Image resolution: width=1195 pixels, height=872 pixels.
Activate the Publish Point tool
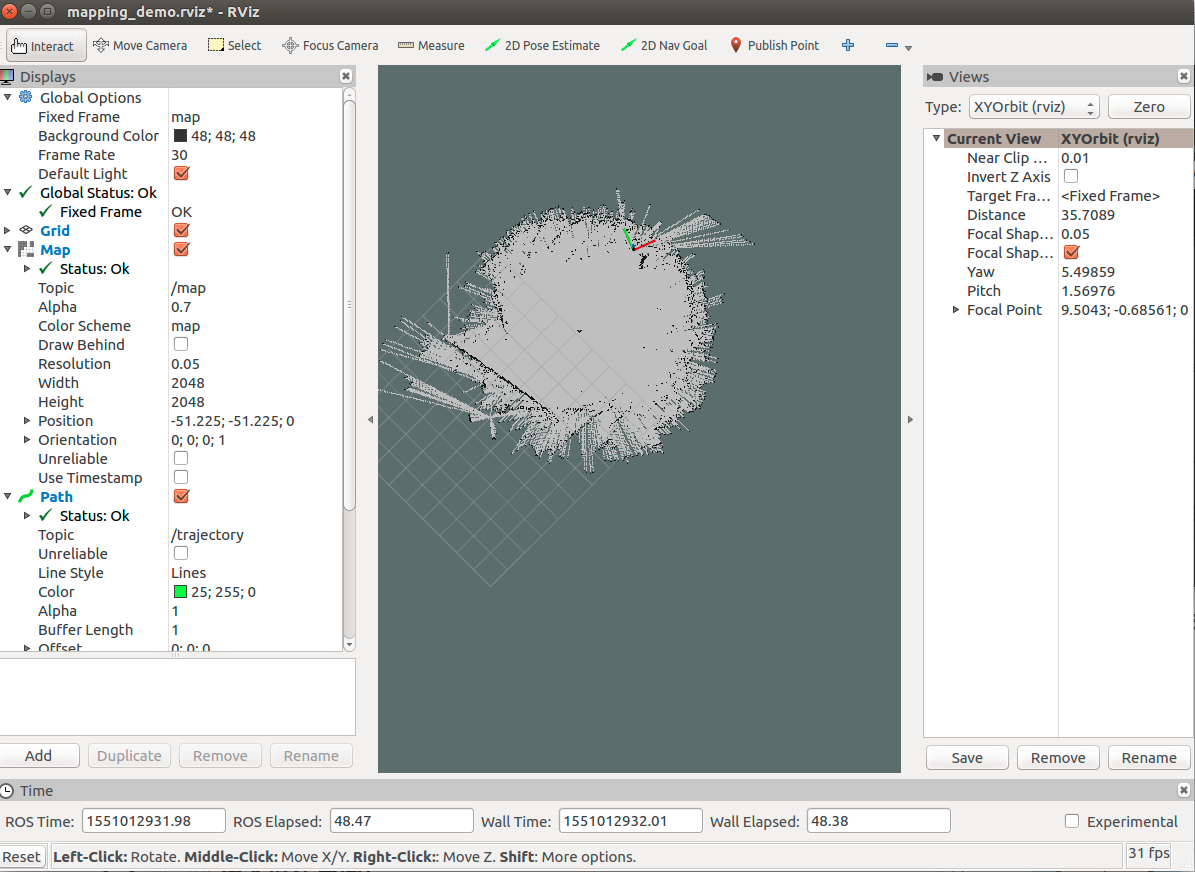point(774,46)
